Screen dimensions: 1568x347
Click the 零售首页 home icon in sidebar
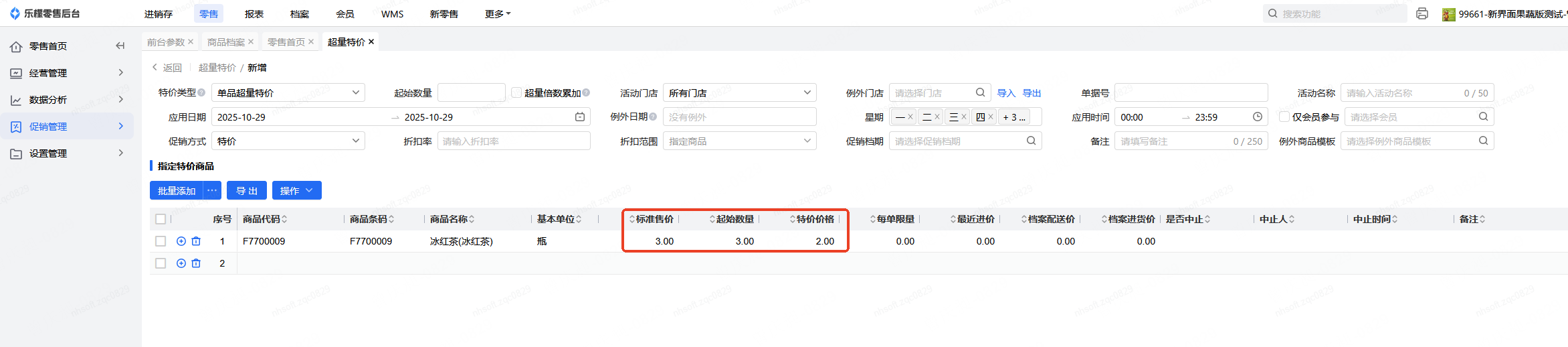point(16,46)
